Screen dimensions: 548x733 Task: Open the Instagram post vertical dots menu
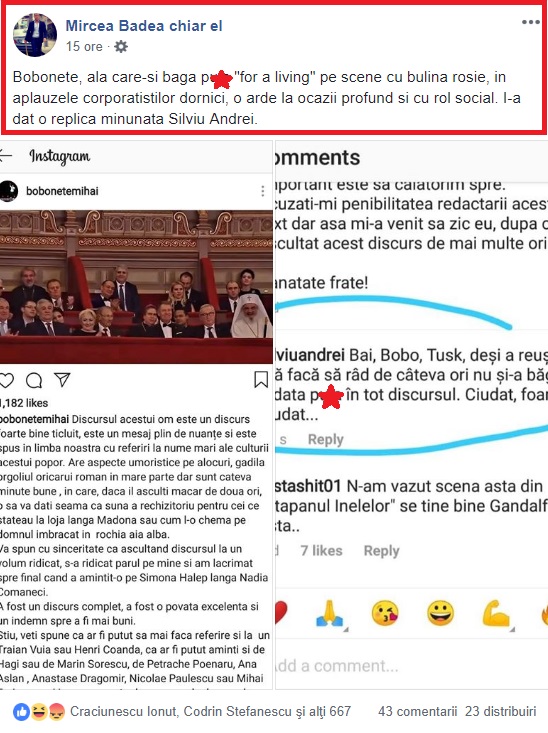point(263,191)
